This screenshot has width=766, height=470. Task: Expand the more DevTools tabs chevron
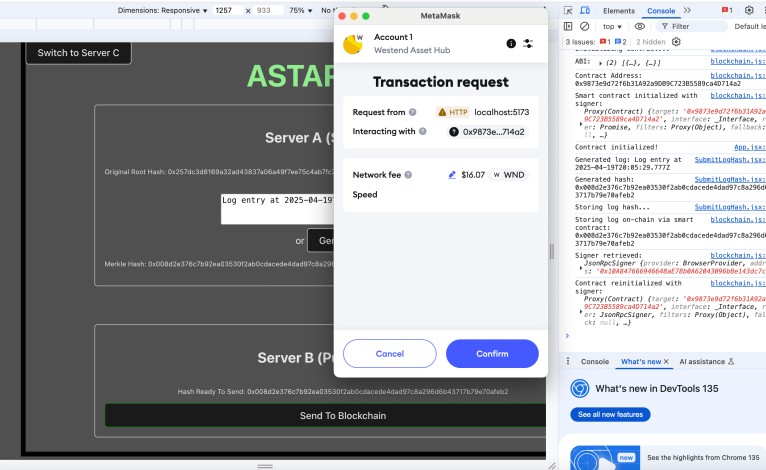pyautogui.click(x=687, y=10)
